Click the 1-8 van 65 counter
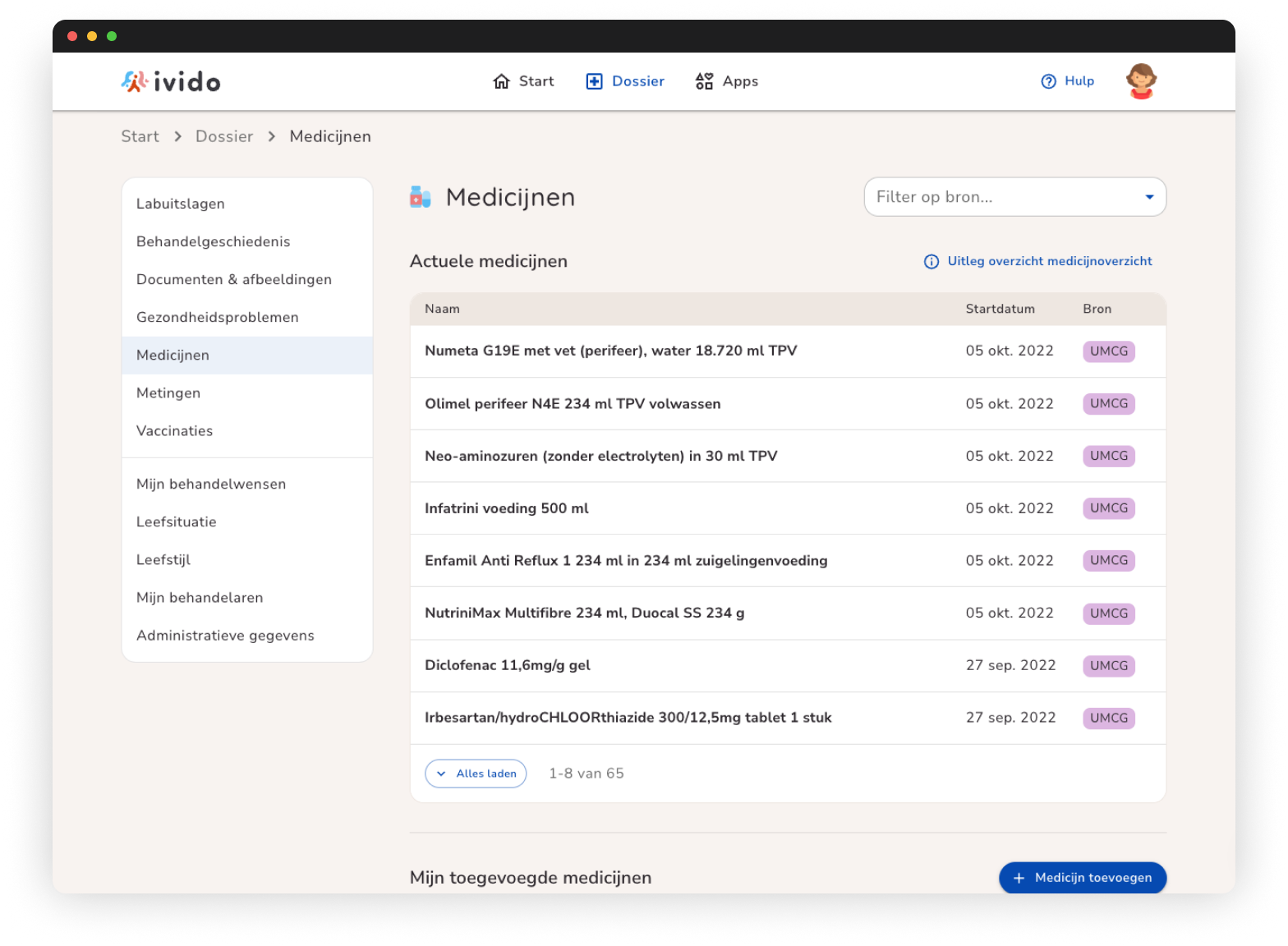Viewport: 1288px width, 946px height. click(x=586, y=774)
